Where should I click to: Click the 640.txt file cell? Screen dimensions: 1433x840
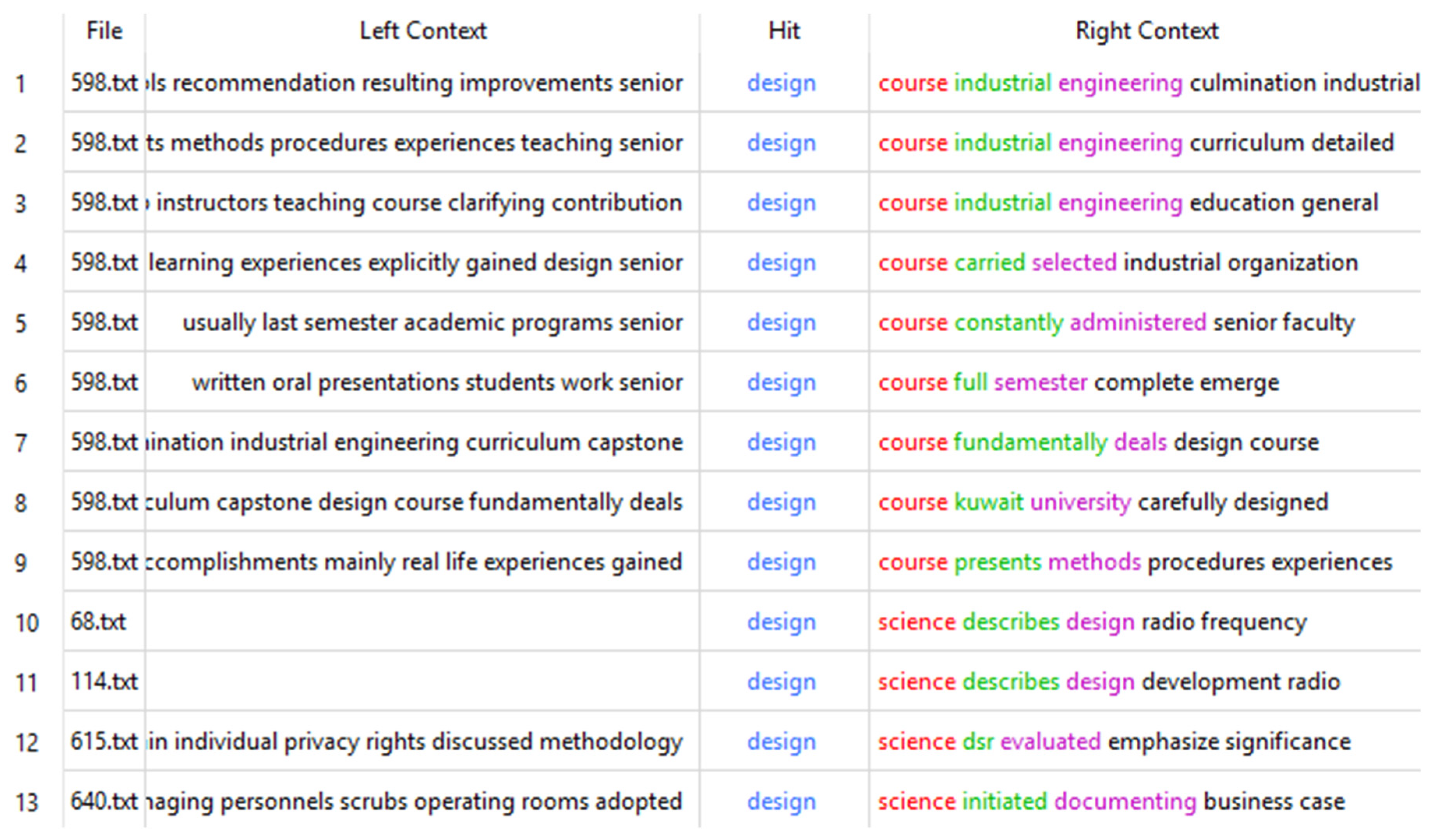(x=104, y=802)
